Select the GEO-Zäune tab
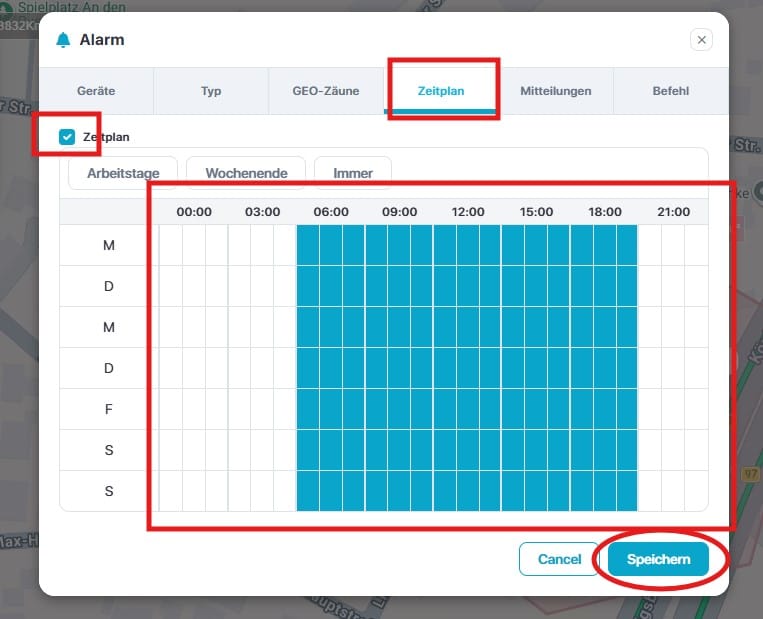763x619 pixels. pos(325,91)
